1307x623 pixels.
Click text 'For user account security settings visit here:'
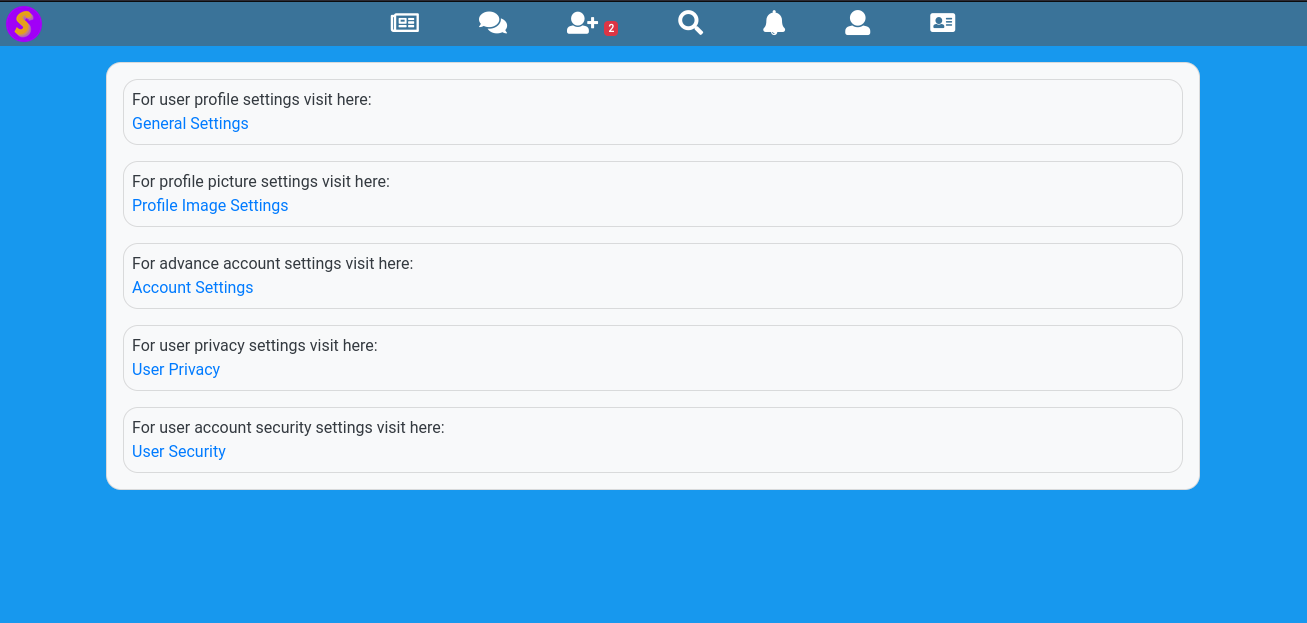click(288, 428)
